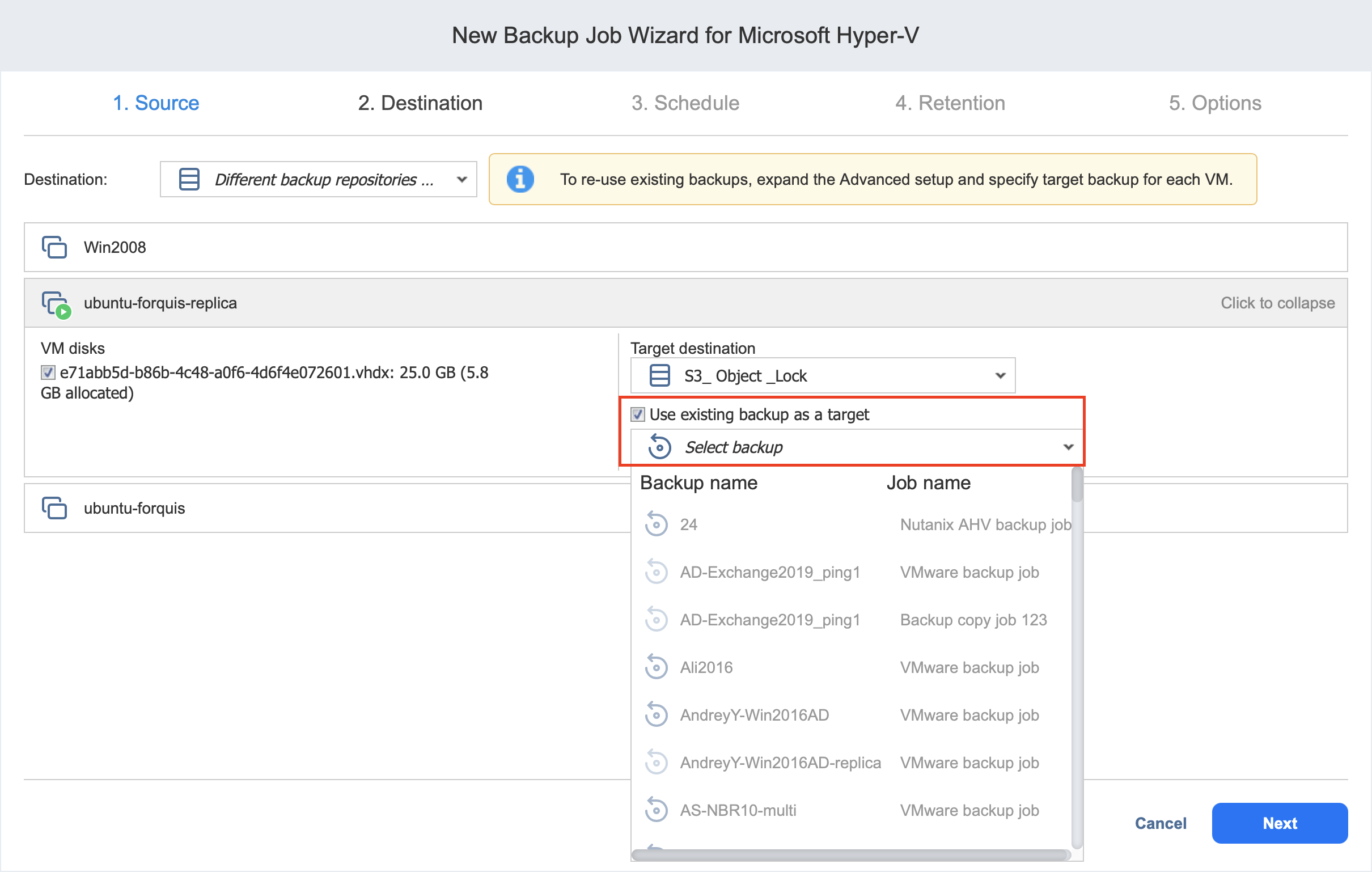1372x872 pixels.
Task: Click the repository icon in Destination dropdown
Action: point(189,180)
